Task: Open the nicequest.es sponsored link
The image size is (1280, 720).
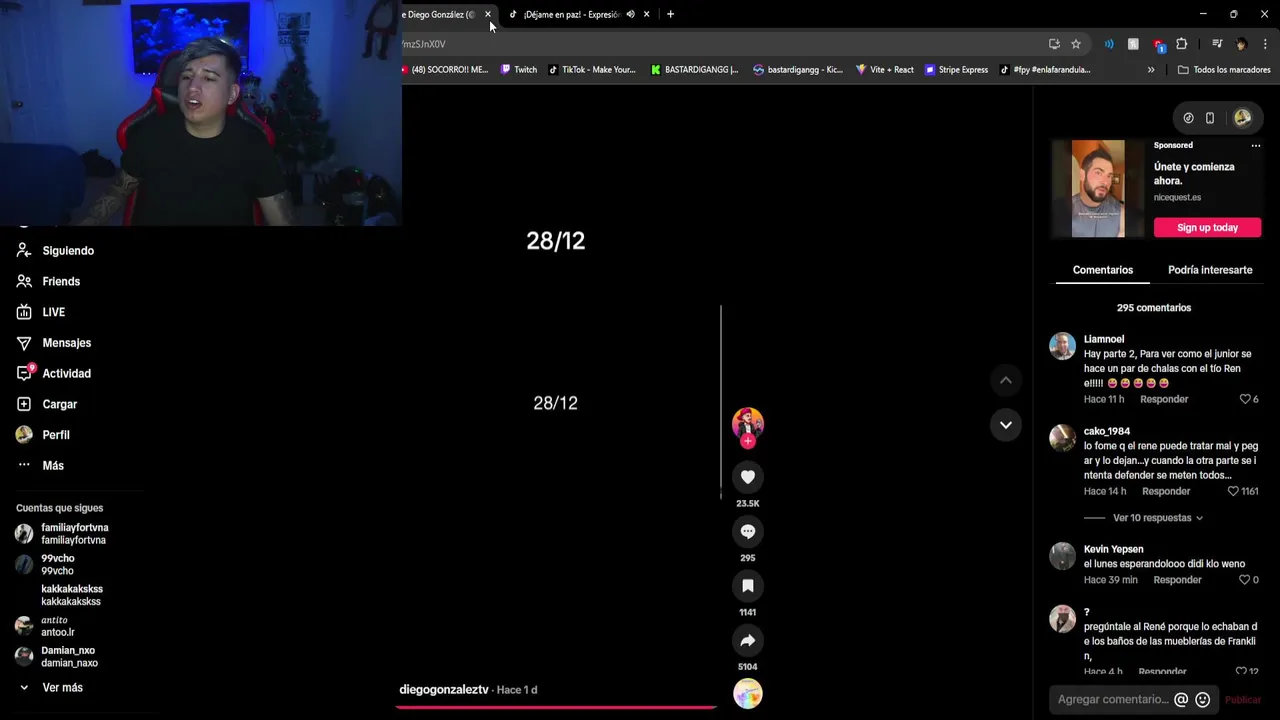Action: point(1177,198)
